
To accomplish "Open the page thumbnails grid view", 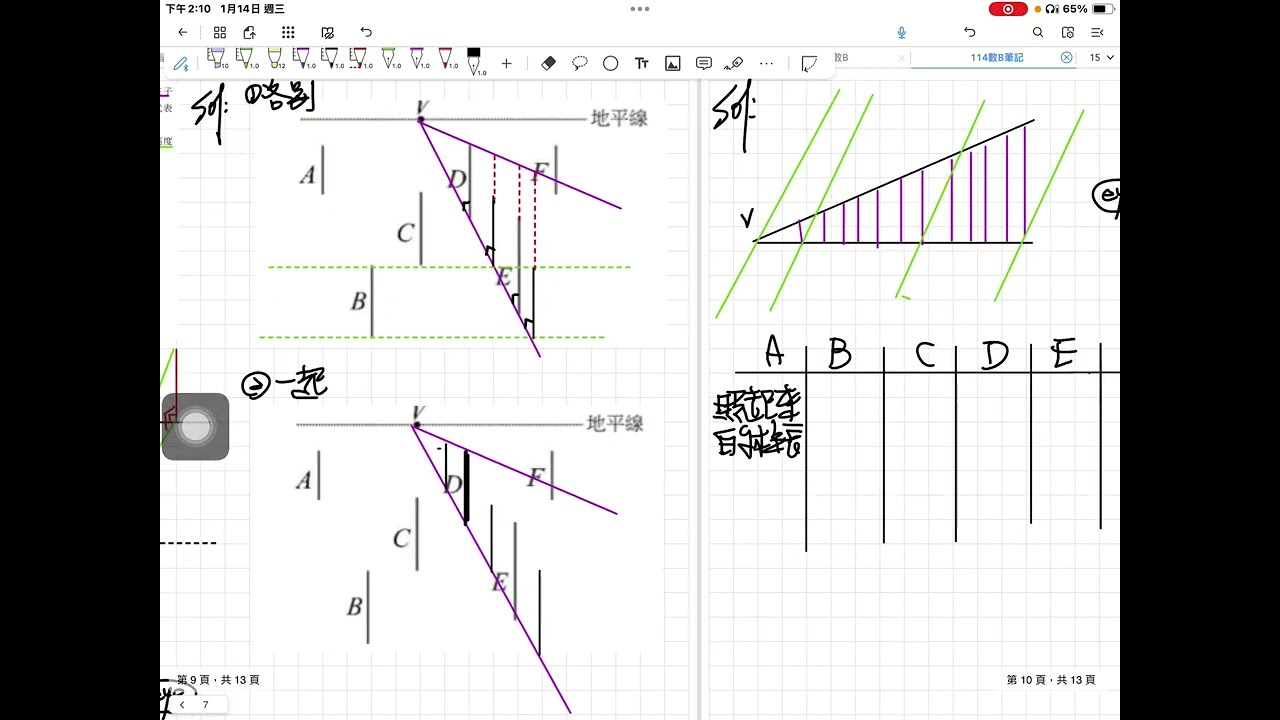I will tap(220, 32).
